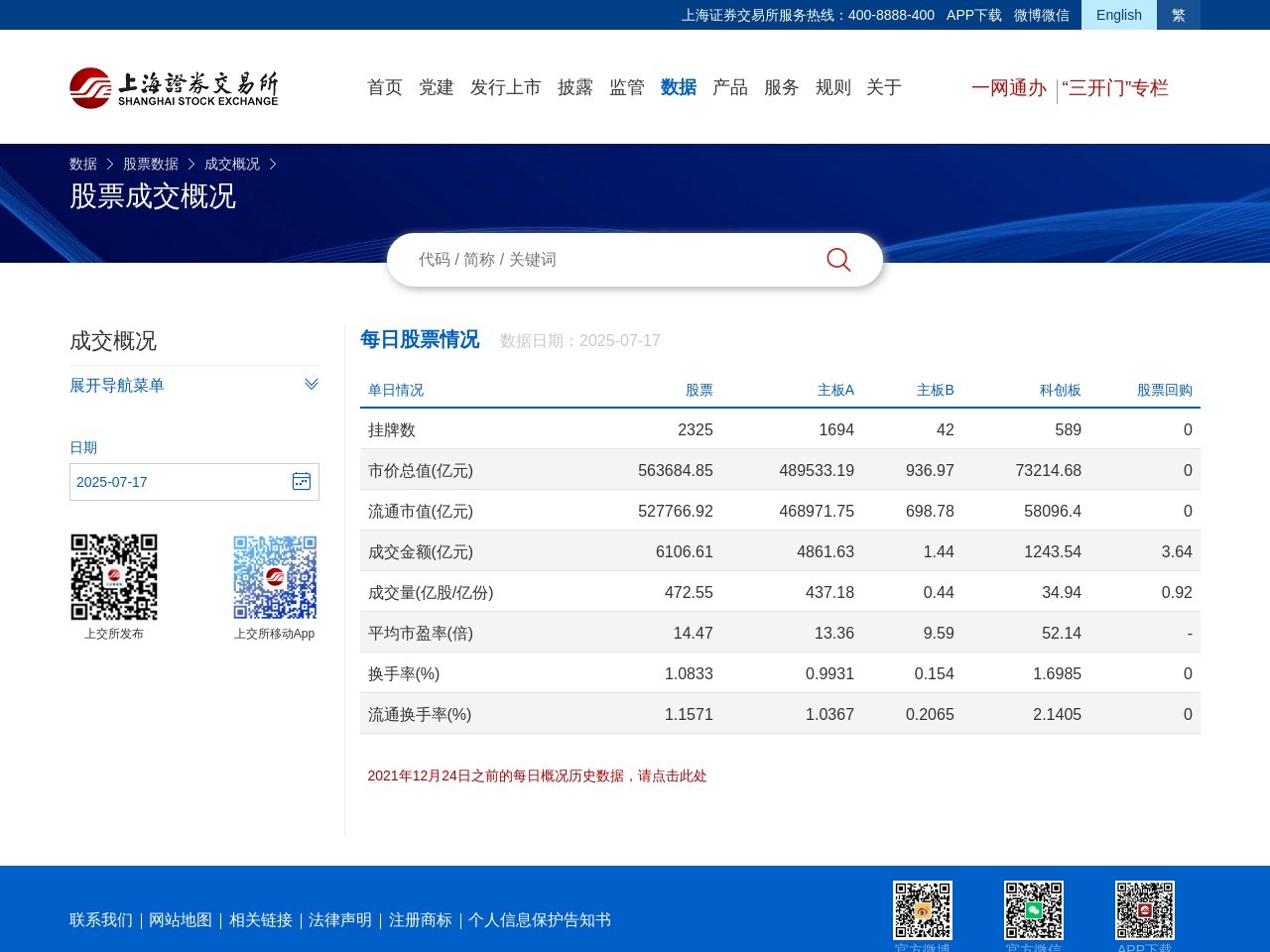The height and width of the screenshot is (952, 1270).
Task: Click the 科创板 column header
Action: [x=1061, y=390]
